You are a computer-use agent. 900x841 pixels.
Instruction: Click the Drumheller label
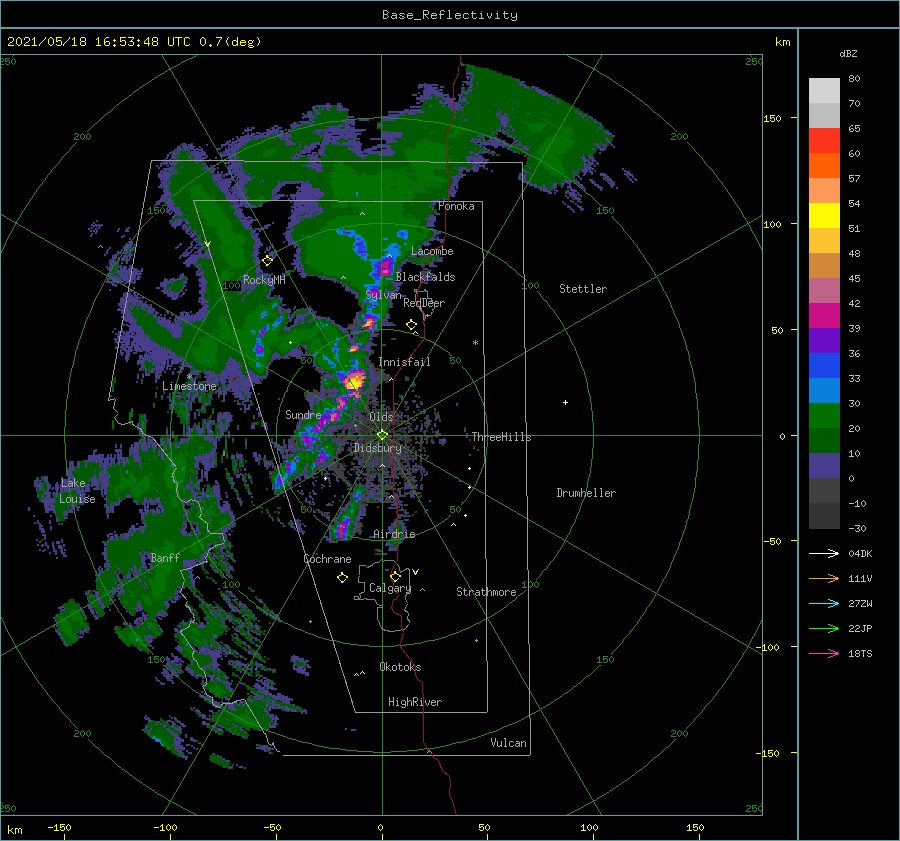(586, 493)
